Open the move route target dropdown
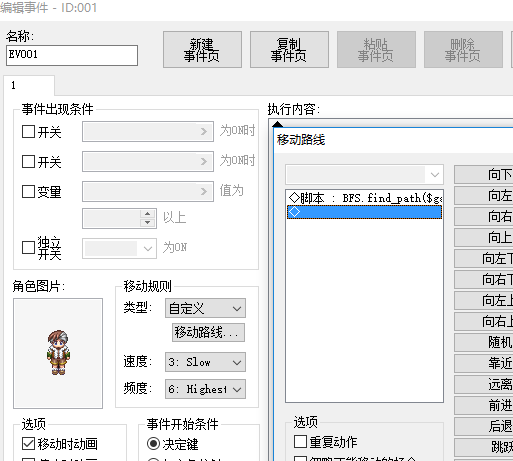Viewport: 513px width, 461px height. point(364,174)
